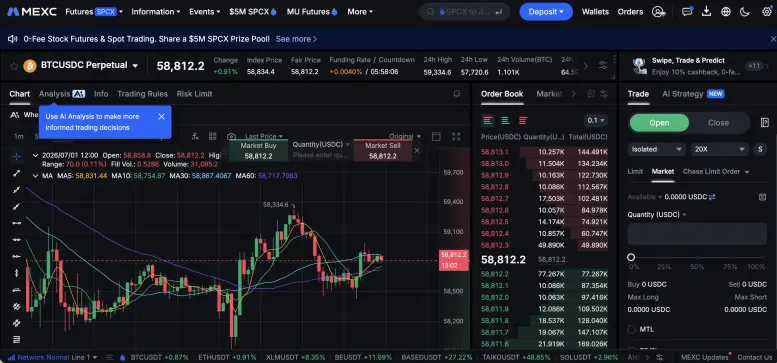777x363 pixels.
Task: Follow the See more promo link
Action: tap(296, 39)
